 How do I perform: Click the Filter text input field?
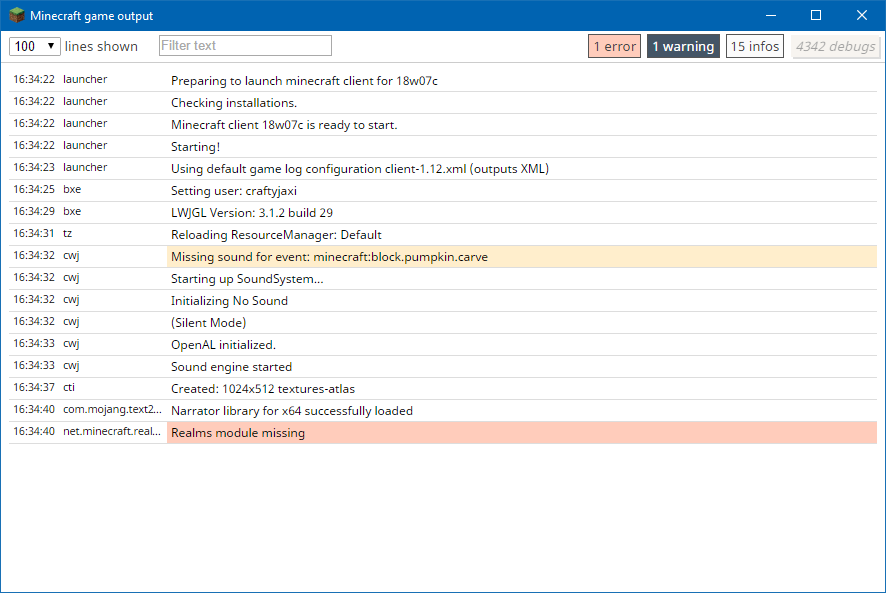(245, 46)
